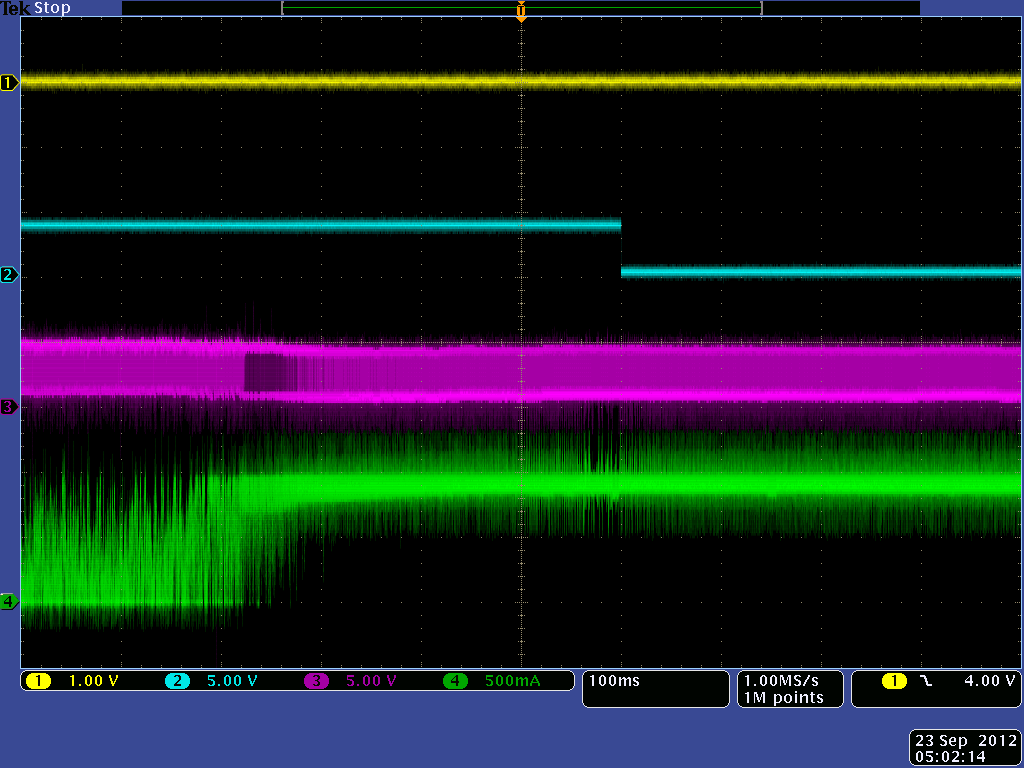Click the 23 Sep 2012 date readout
1024x768 pixels.
tap(966, 741)
